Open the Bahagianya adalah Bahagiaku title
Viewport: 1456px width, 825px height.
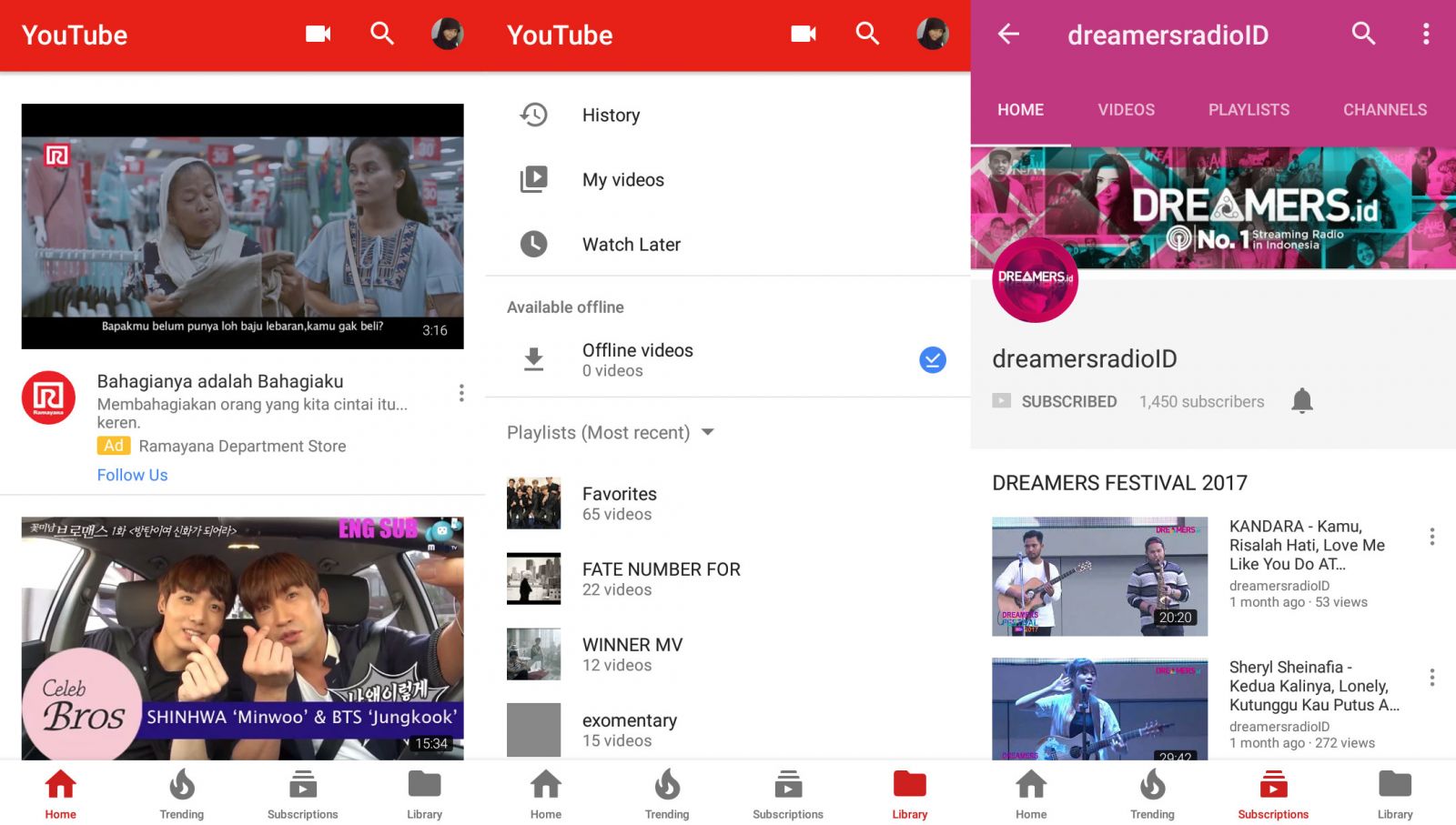click(220, 381)
